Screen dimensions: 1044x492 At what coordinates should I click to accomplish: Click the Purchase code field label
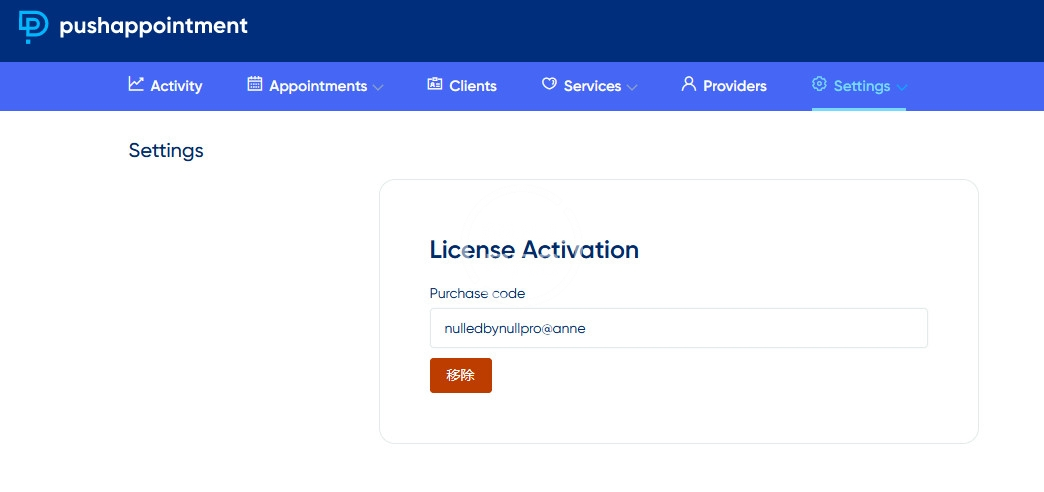coord(477,293)
